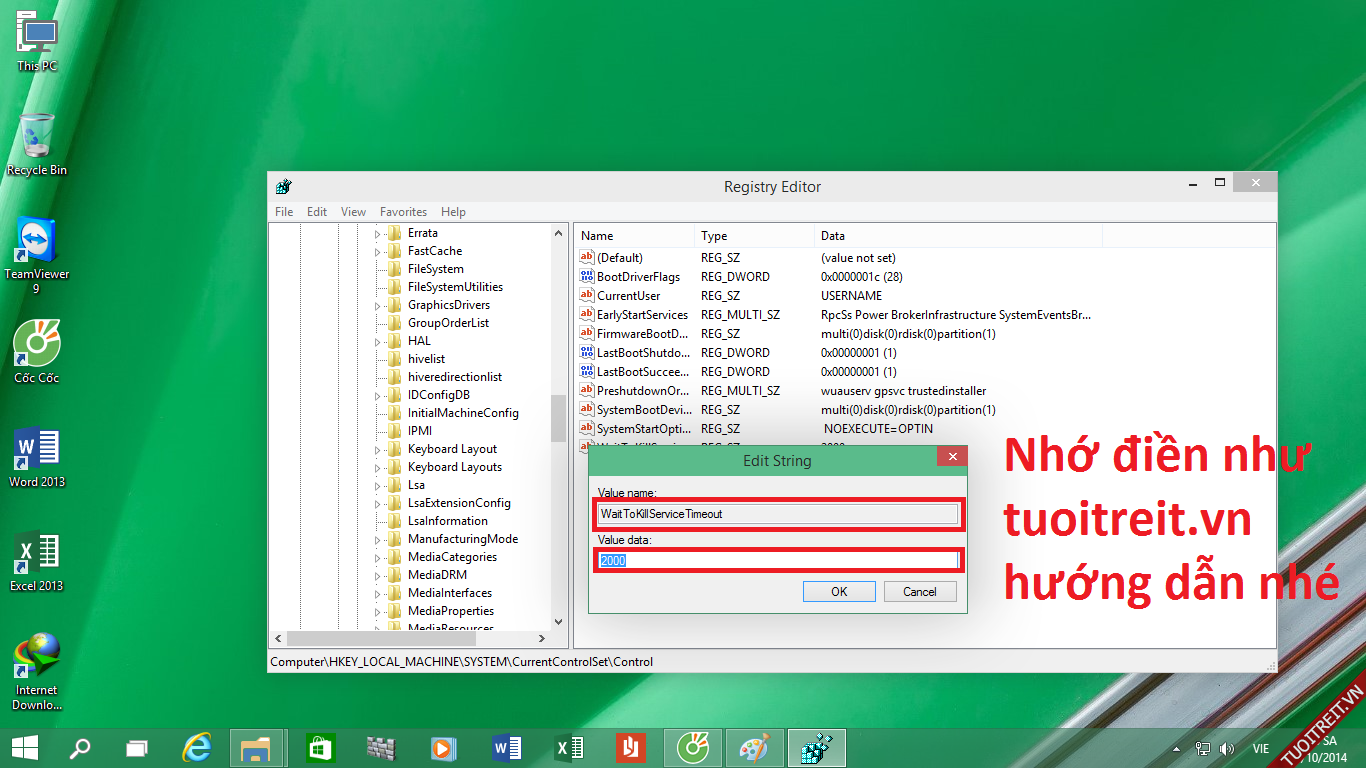Open the Edit menu

tap(317, 212)
